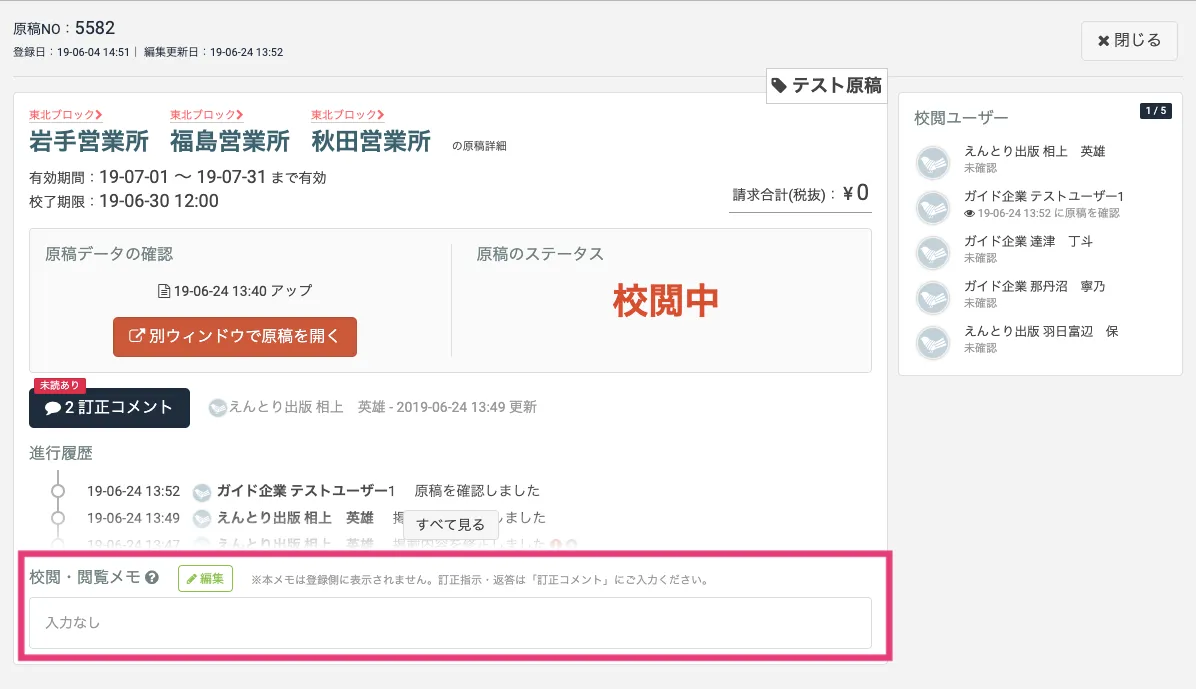
Task: Select the 岩手営業所 heading
Action: [x=89, y=141]
